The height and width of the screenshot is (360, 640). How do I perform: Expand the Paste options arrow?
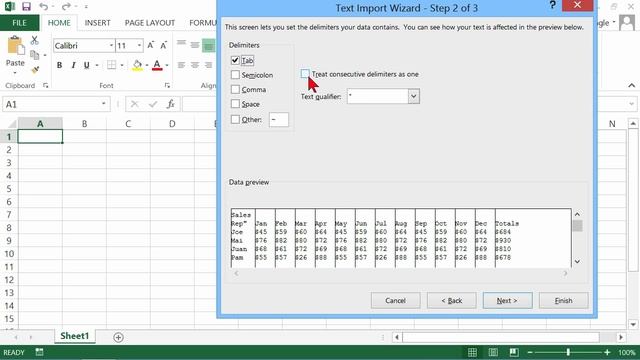coord(15,73)
